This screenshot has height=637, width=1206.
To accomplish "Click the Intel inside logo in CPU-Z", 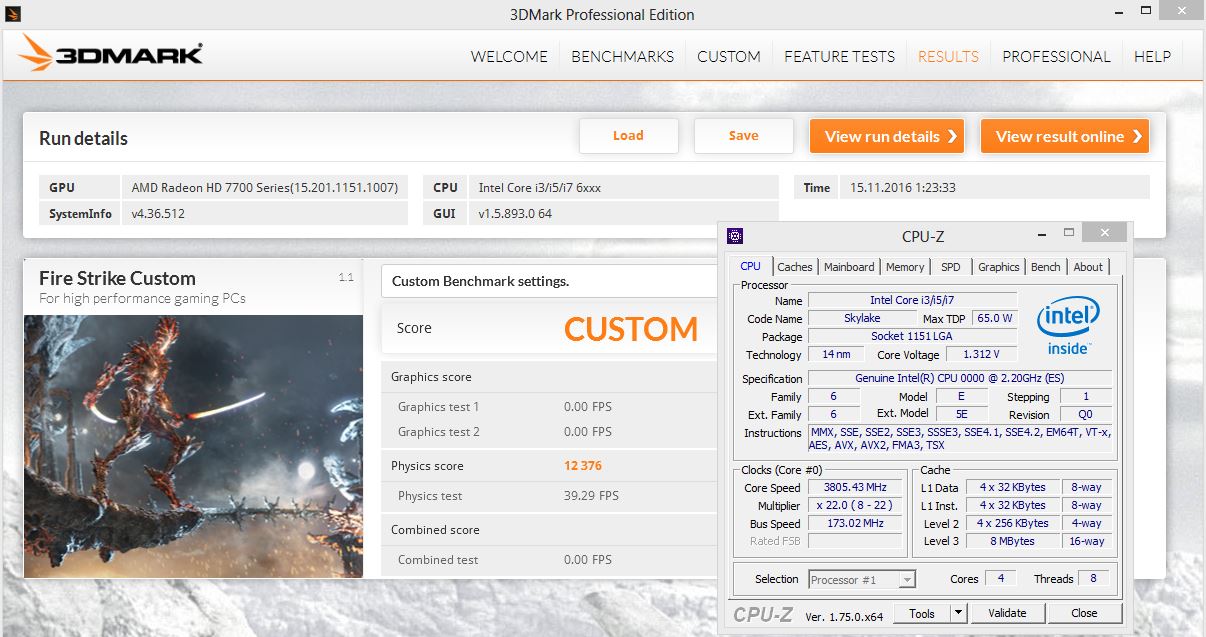I will point(1068,326).
